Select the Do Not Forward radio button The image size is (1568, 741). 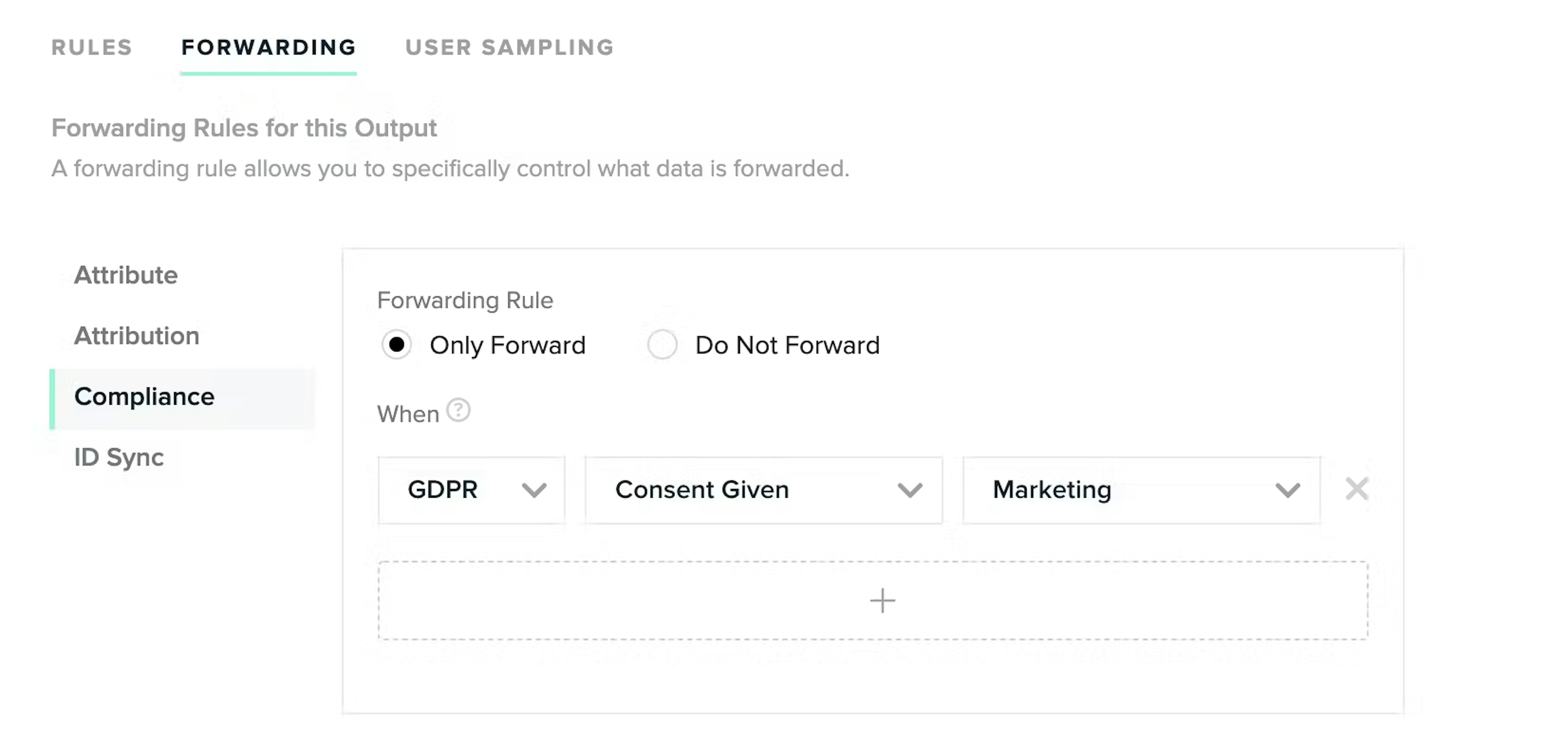[662, 345]
